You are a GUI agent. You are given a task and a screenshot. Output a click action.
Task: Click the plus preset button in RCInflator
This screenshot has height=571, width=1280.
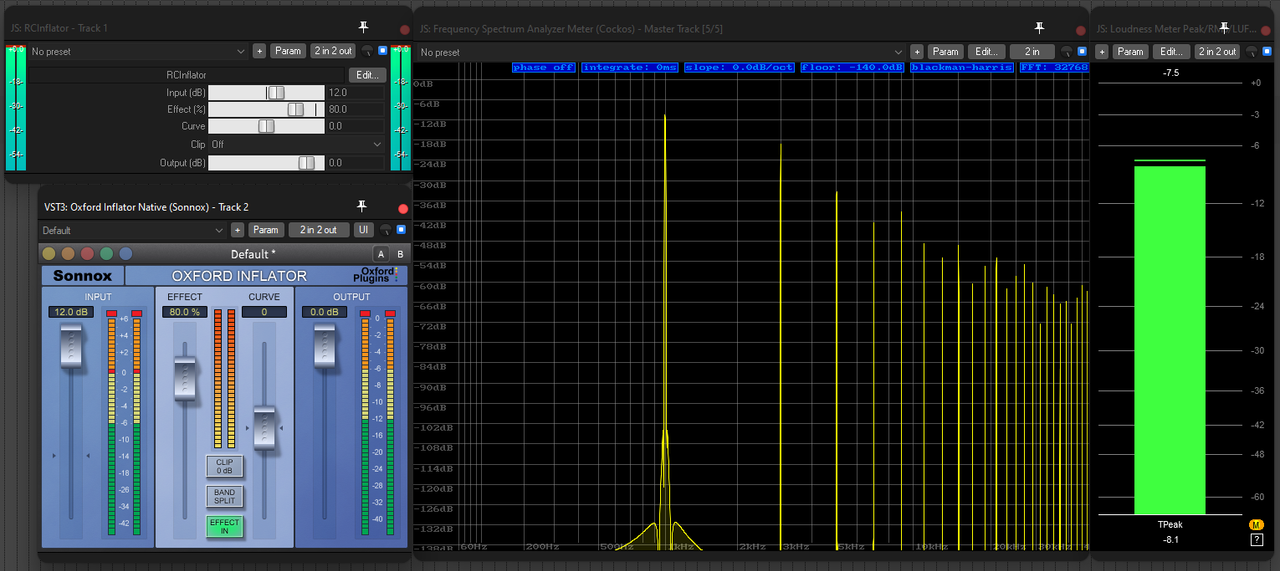(x=259, y=51)
